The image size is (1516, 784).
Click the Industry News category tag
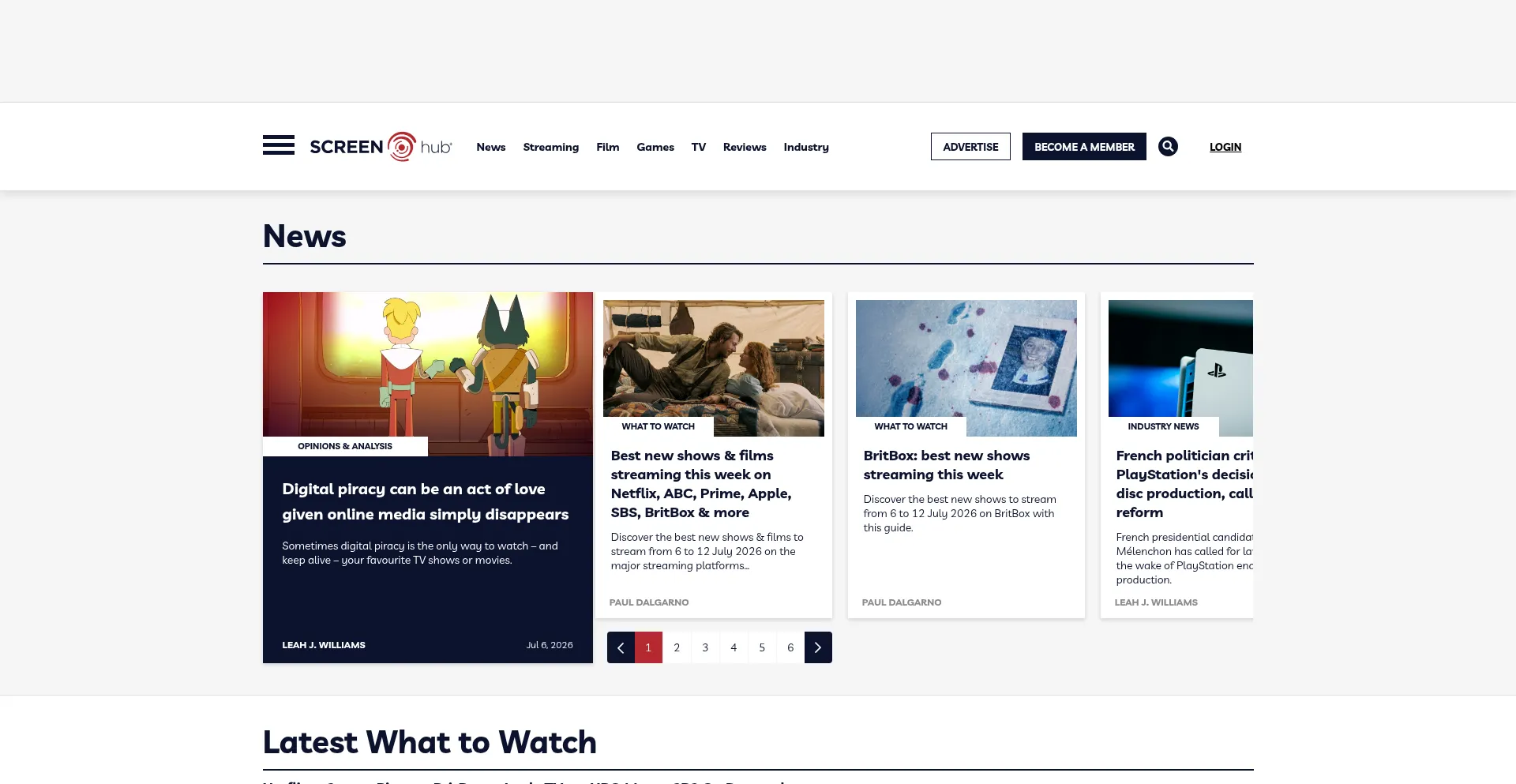[1164, 426]
